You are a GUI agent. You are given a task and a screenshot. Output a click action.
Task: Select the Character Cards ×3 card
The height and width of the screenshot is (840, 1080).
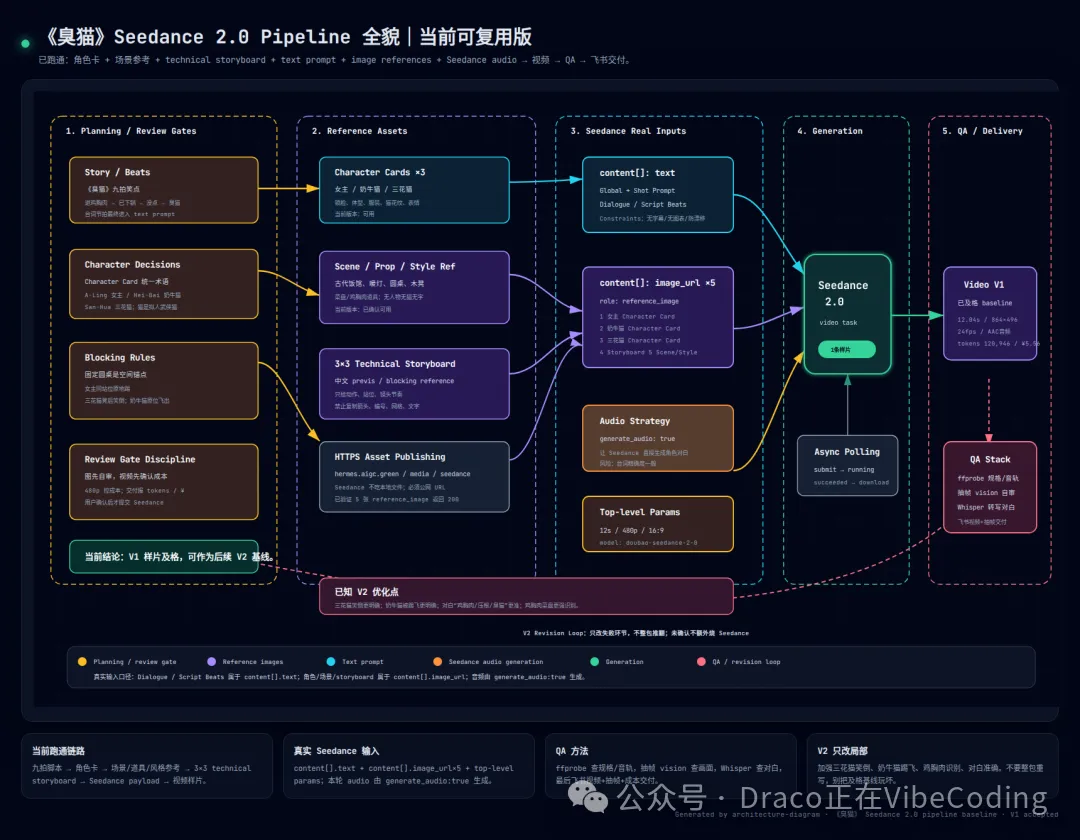(414, 190)
